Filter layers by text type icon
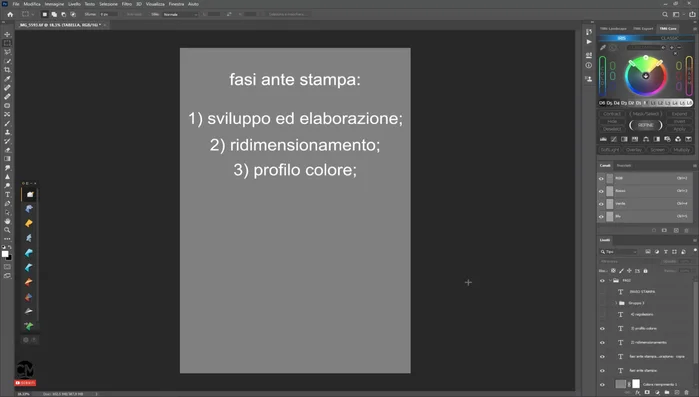The height and width of the screenshot is (397, 699). pyautogui.click(x=666, y=252)
